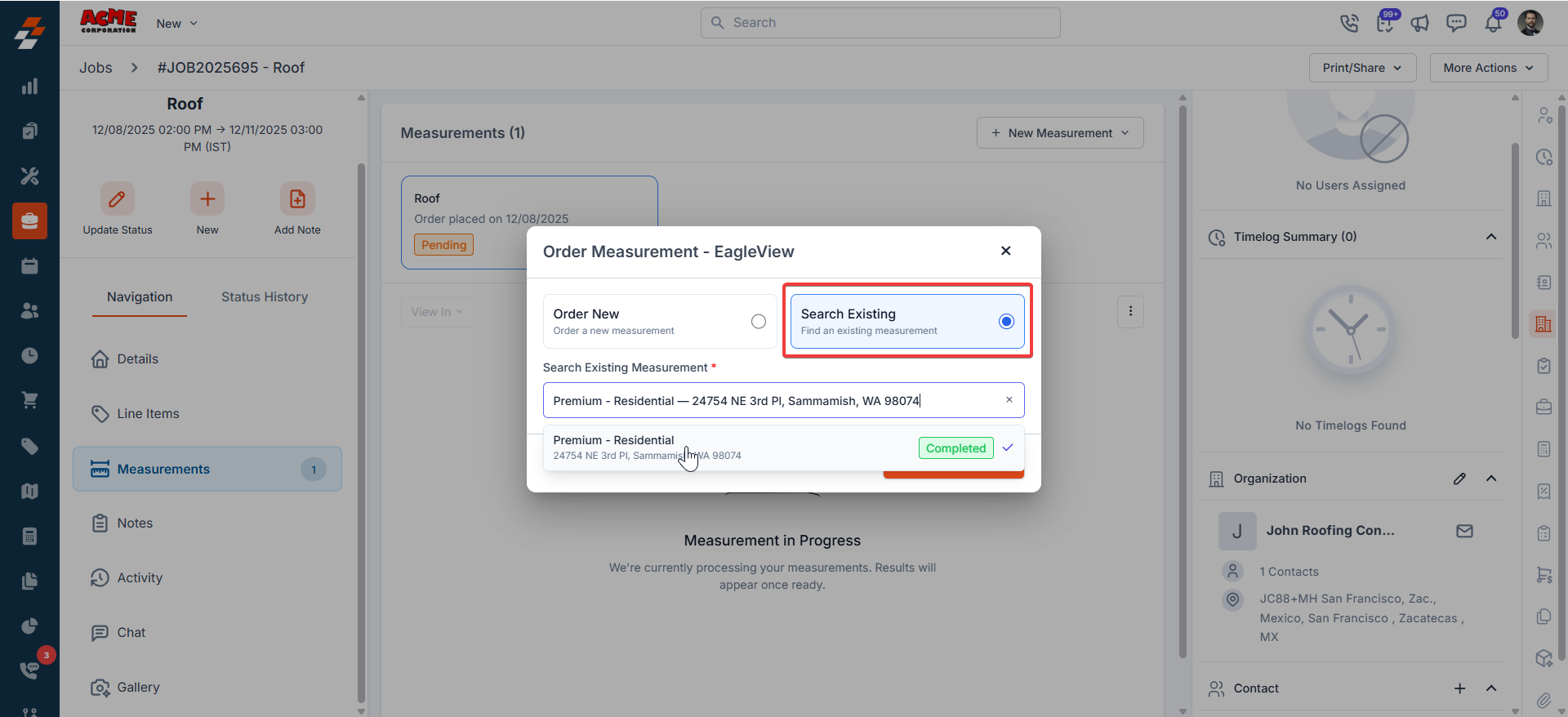
Task: Open the user profile avatar
Action: click(1530, 23)
